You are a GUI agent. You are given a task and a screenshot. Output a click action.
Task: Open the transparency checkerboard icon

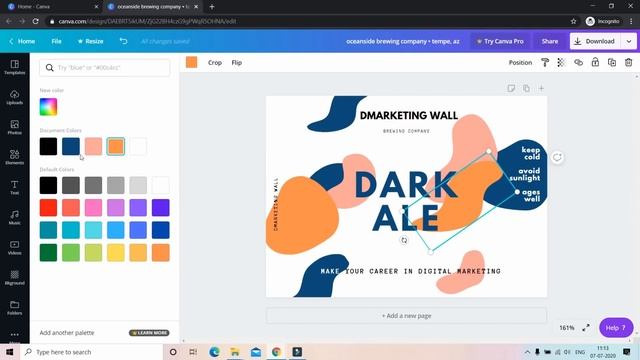(x=562, y=62)
